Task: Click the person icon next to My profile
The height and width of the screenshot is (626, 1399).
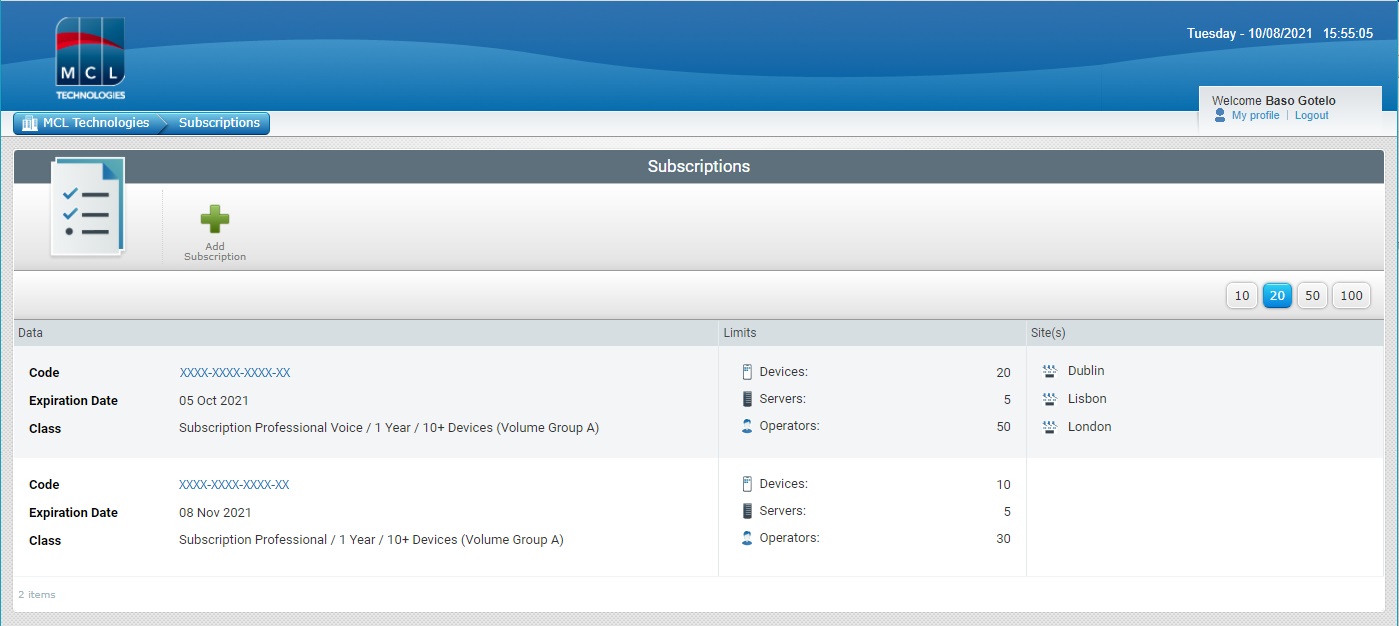Action: pyautogui.click(x=1219, y=115)
